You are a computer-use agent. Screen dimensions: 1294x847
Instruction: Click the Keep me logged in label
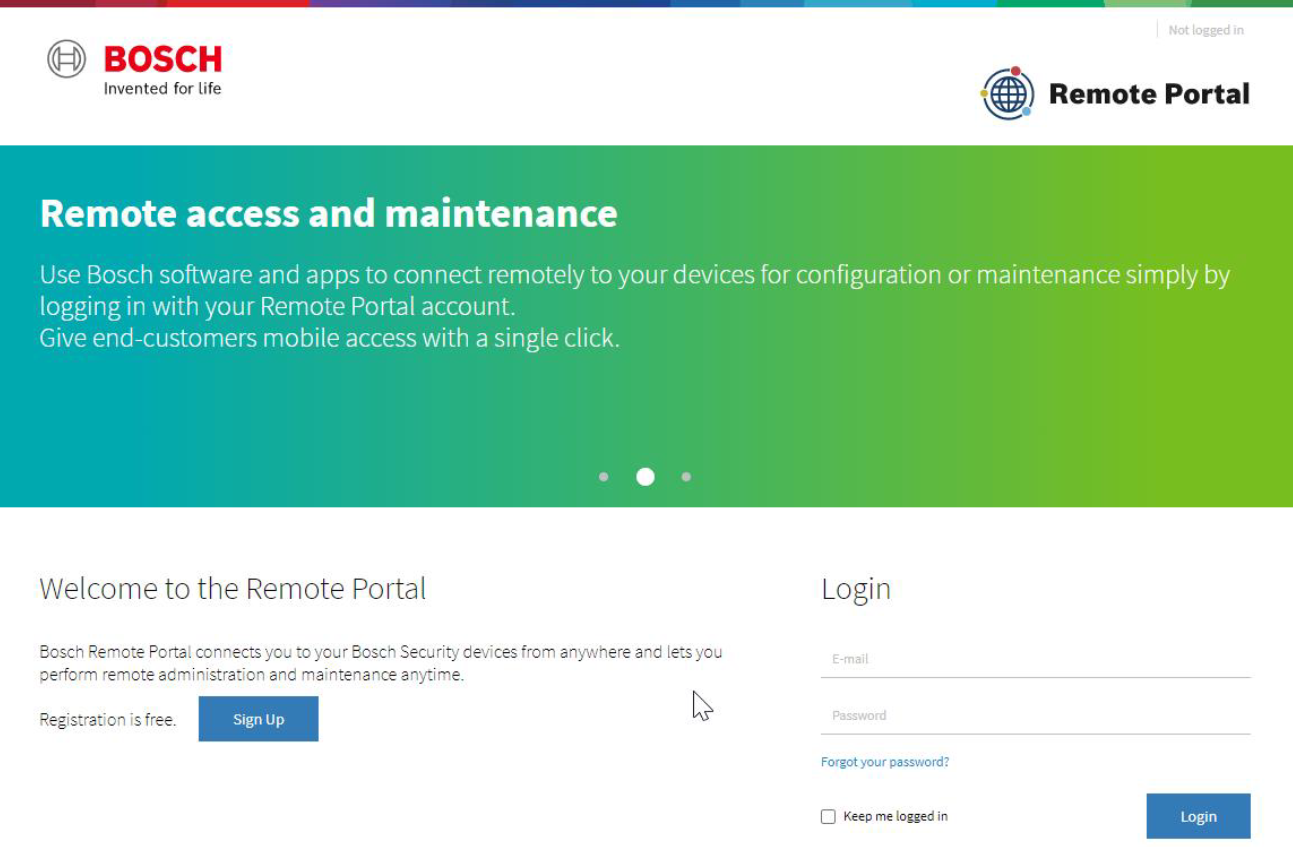coord(895,816)
